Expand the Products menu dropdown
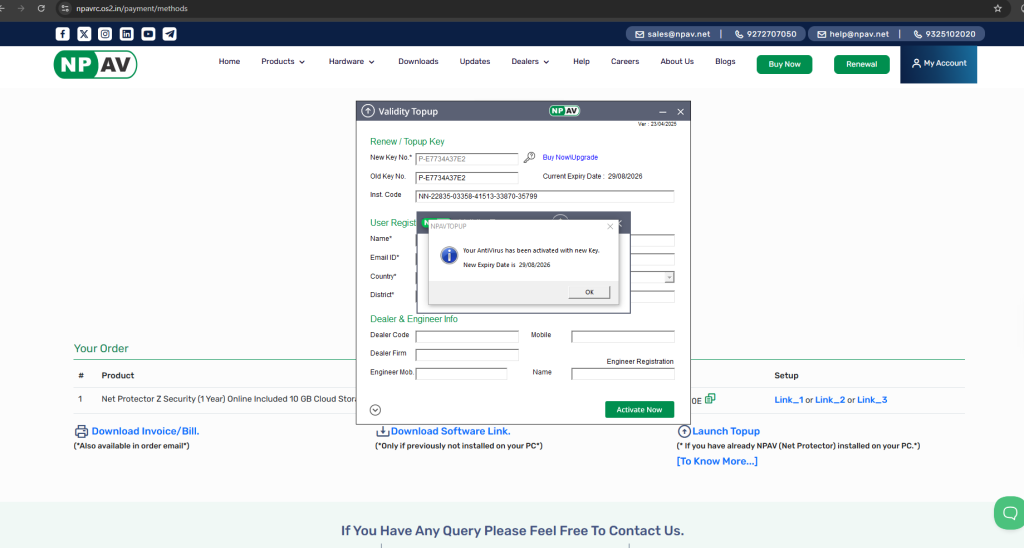1024x548 pixels. (284, 62)
